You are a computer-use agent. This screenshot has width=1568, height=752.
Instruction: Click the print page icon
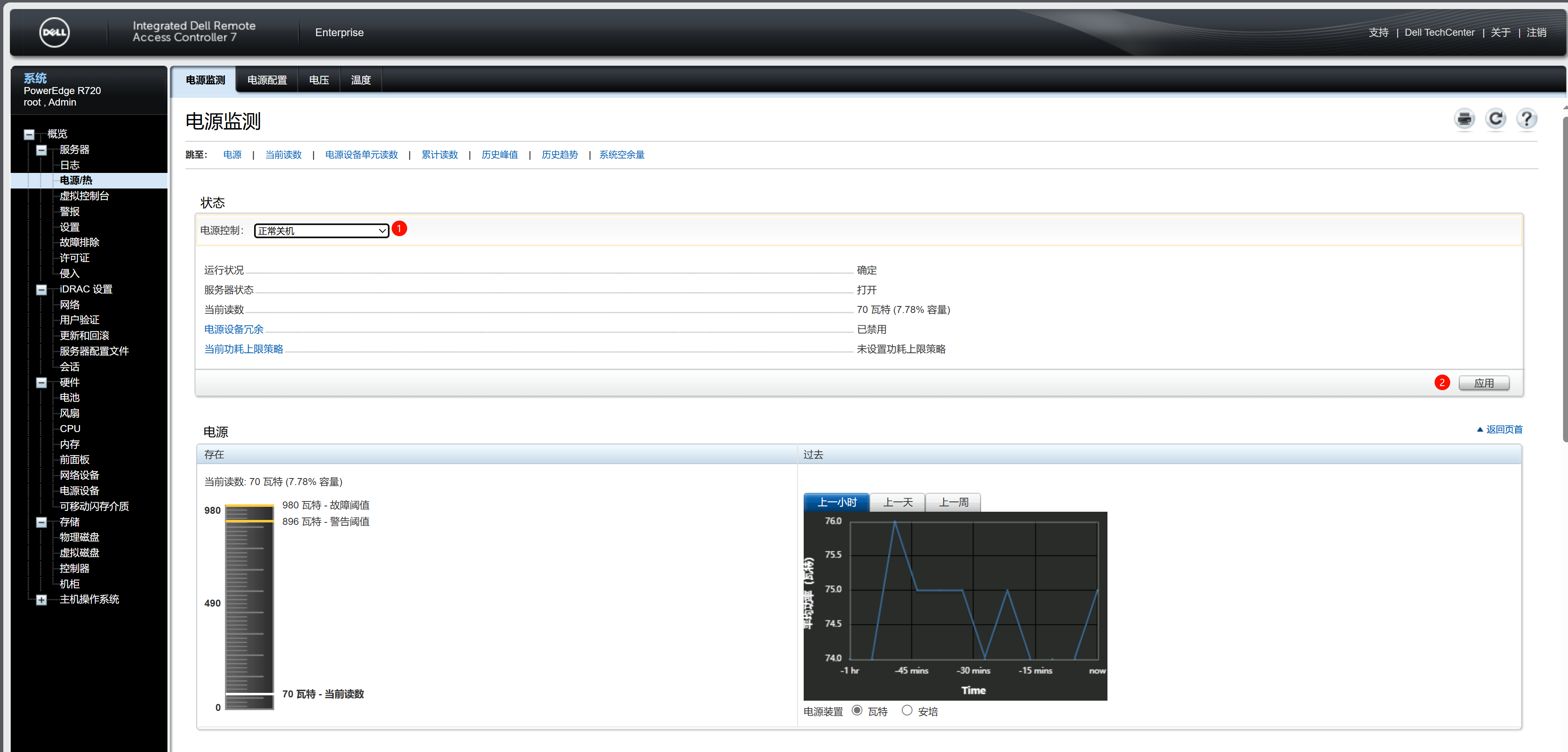(1464, 119)
